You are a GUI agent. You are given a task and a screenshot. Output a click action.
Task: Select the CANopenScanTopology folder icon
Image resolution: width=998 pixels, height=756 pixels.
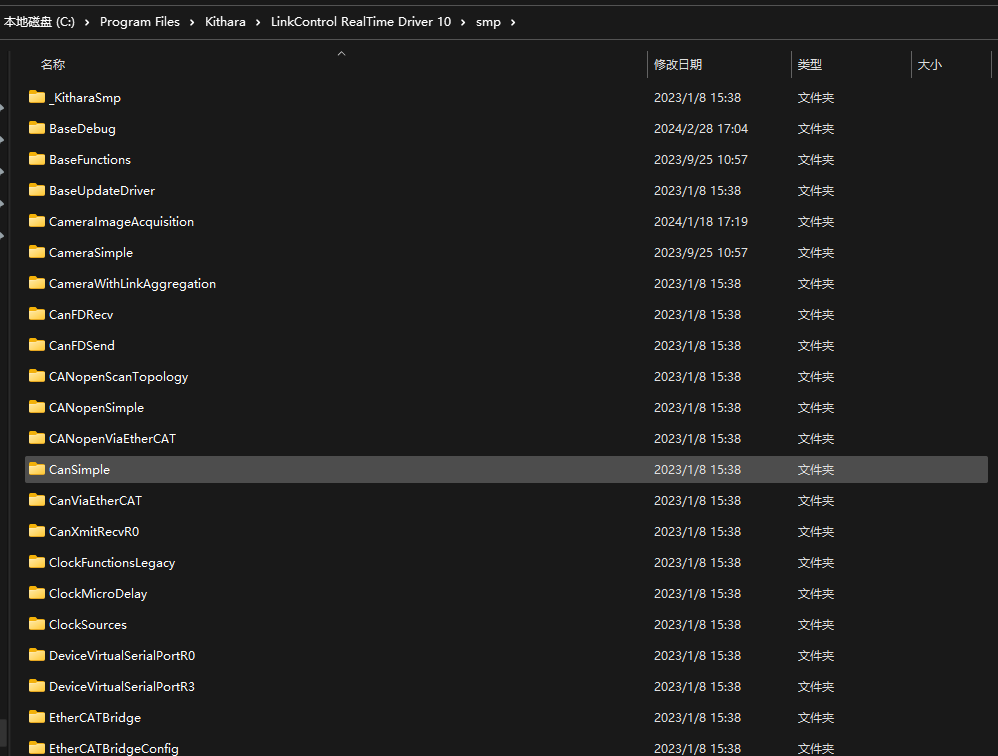click(37, 376)
